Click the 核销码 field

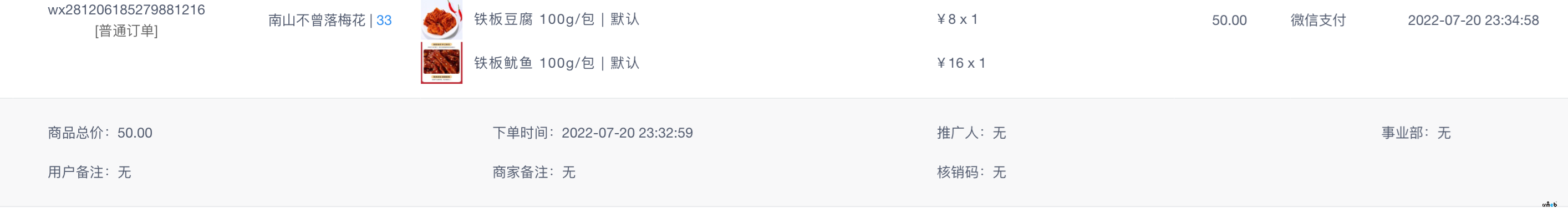tap(971, 173)
